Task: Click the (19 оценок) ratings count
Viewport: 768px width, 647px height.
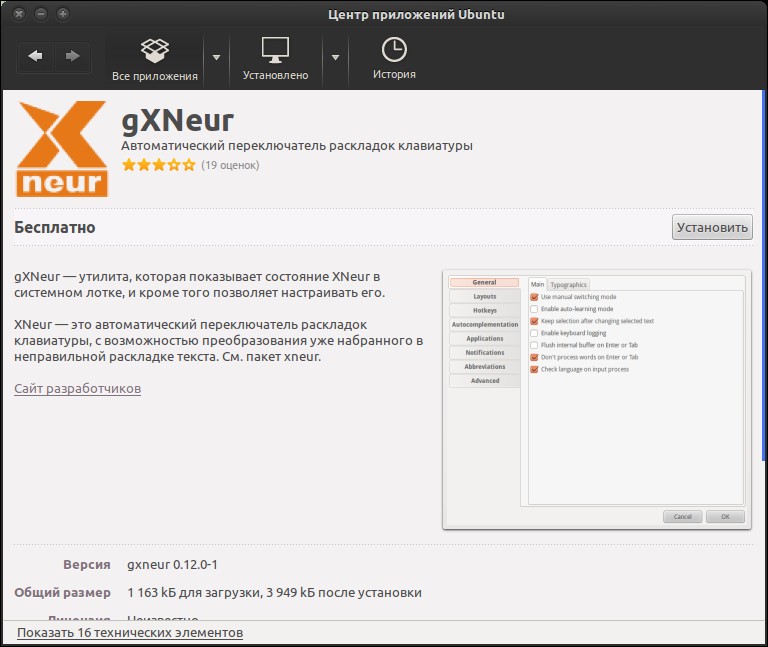Action: [x=230, y=165]
